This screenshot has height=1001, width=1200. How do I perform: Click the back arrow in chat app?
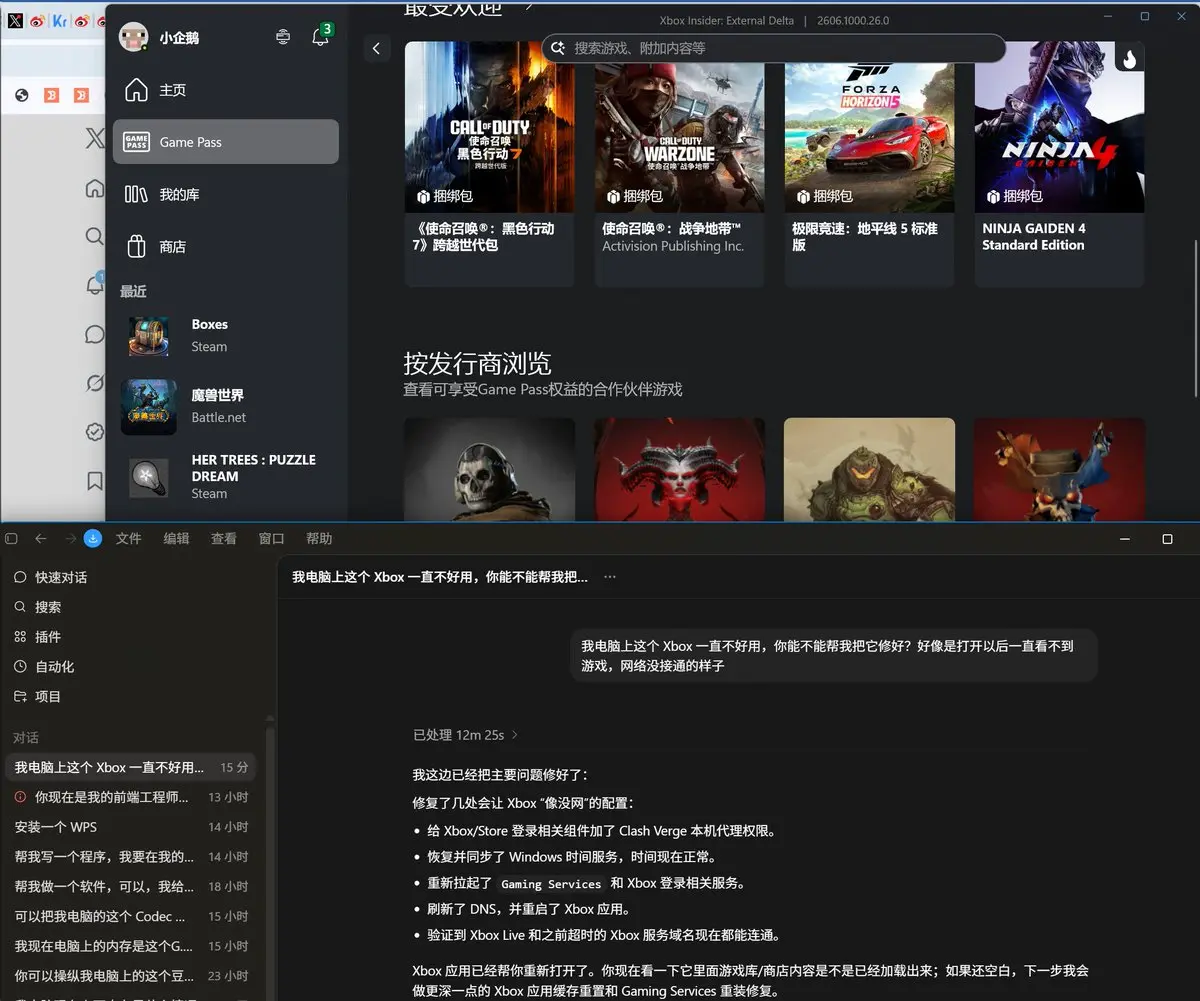coord(41,538)
